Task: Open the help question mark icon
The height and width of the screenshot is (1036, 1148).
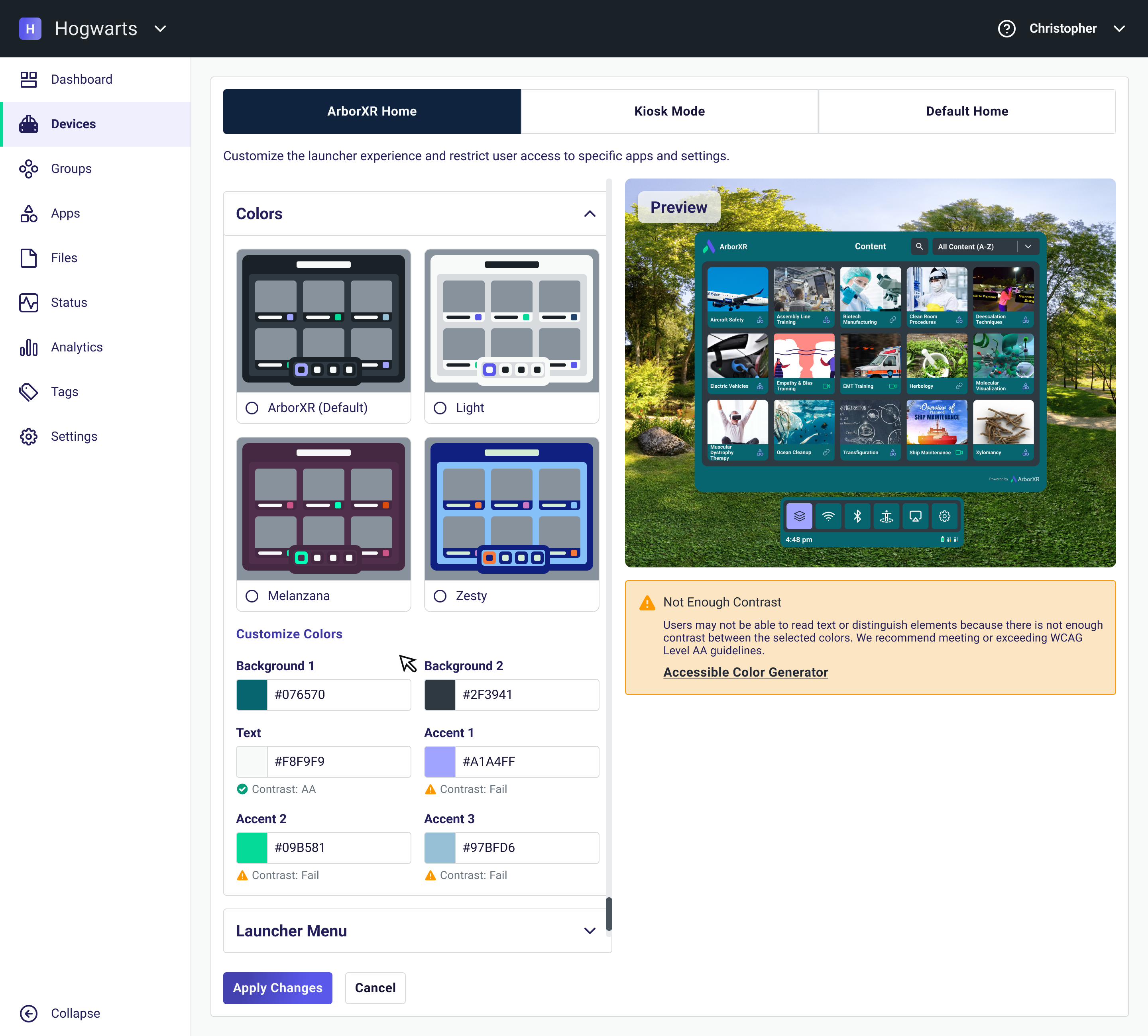Action: coord(1006,28)
